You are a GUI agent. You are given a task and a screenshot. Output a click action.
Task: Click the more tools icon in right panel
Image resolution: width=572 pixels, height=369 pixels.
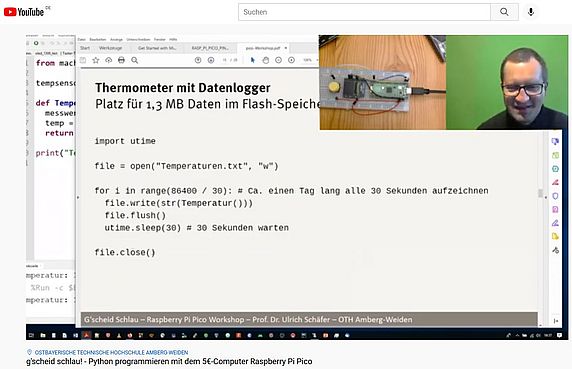pyautogui.click(x=555, y=250)
